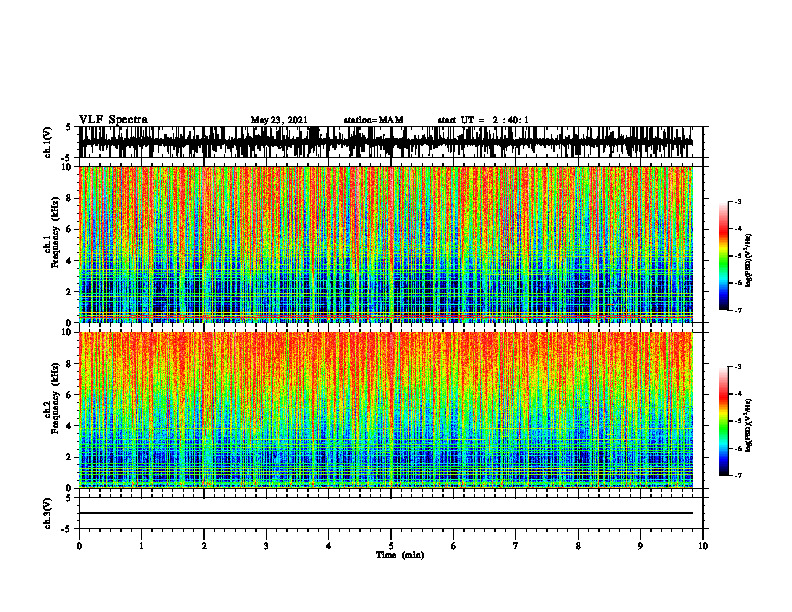The width and height of the screenshot is (792, 612).
Task: Click the time axis tick label "5"
Action: [391, 546]
